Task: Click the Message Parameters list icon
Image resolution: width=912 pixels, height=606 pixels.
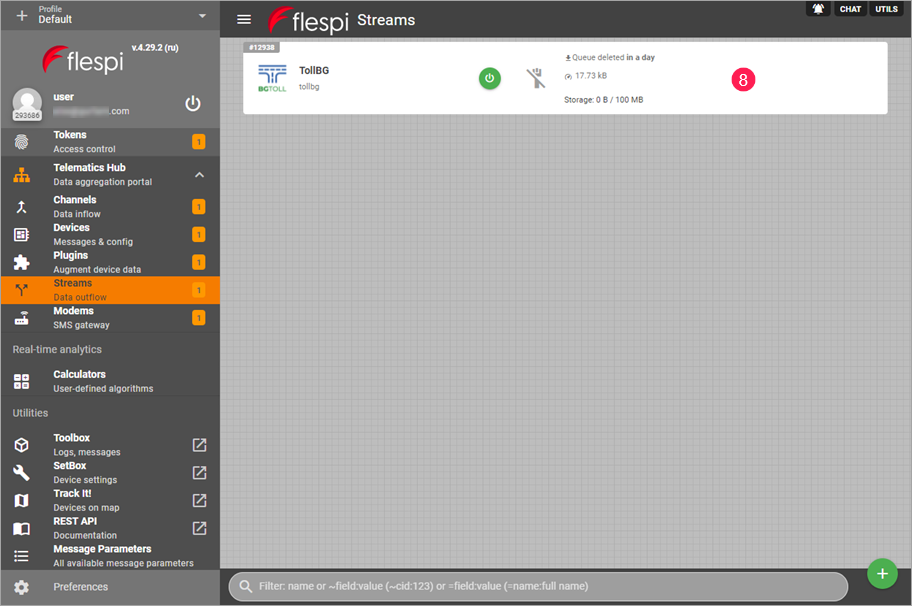Action: coord(22,556)
